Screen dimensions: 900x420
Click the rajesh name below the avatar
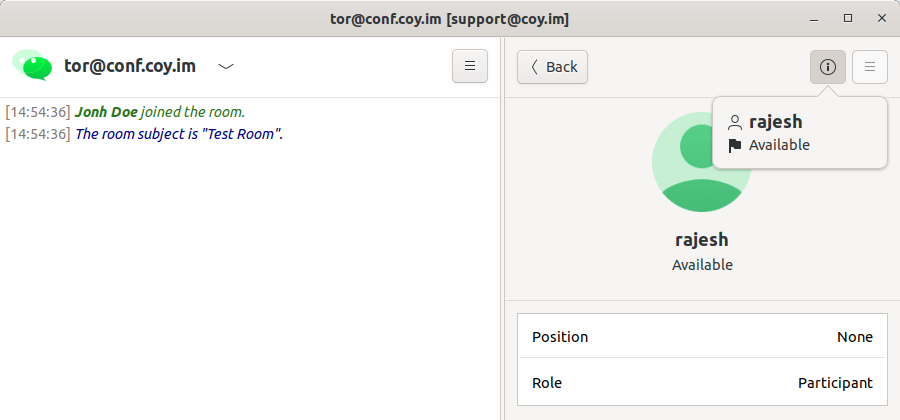[x=702, y=240]
